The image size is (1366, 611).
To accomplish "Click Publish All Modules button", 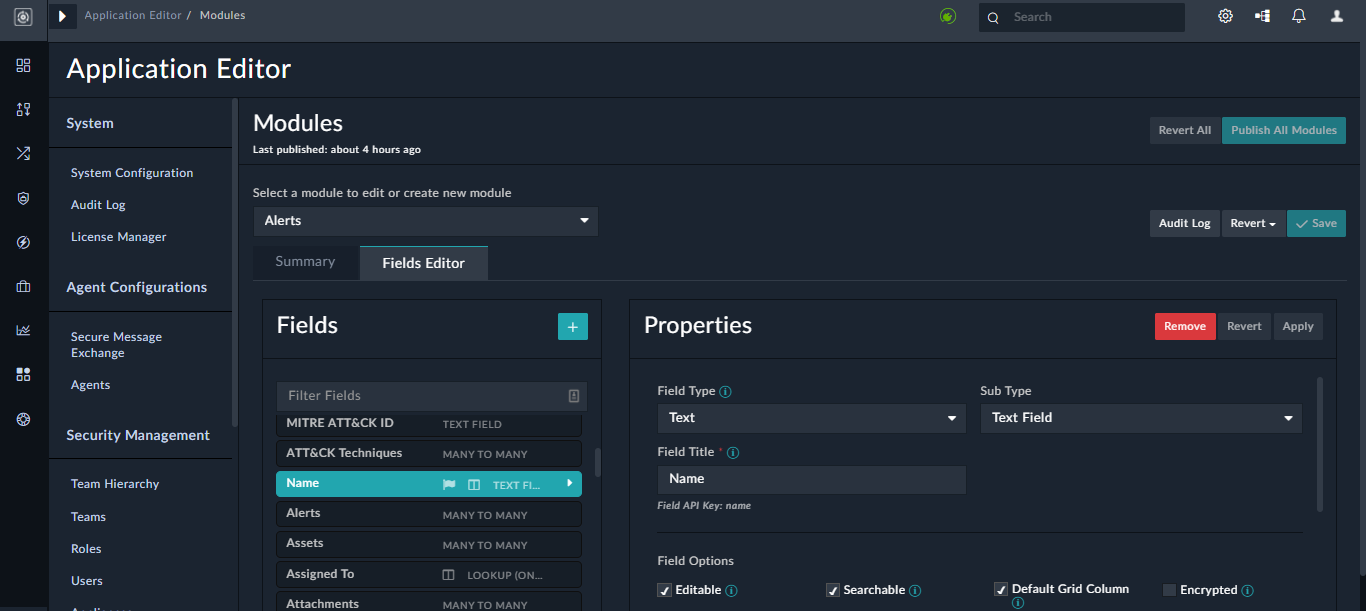I will coord(1284,131).
